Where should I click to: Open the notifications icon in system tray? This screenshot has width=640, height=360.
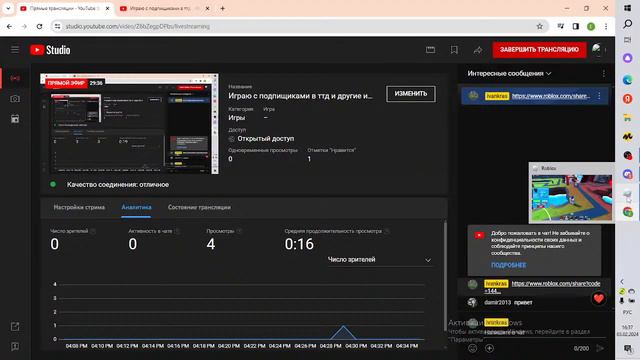click(627, 348)
